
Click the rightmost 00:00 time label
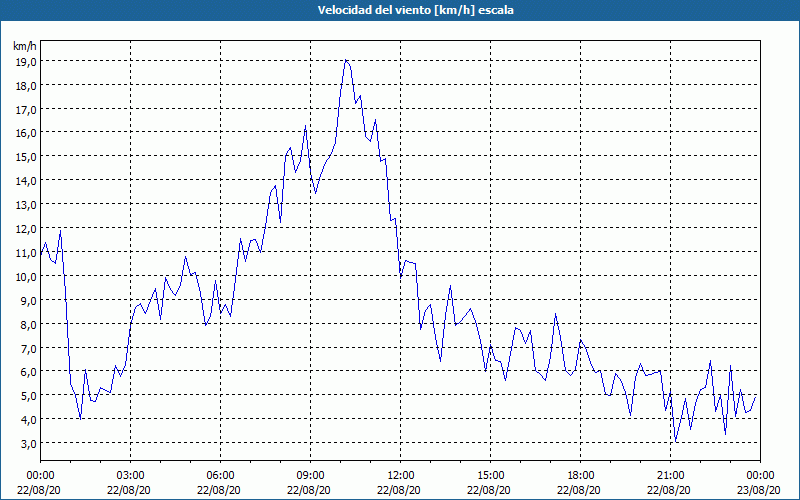760,475
